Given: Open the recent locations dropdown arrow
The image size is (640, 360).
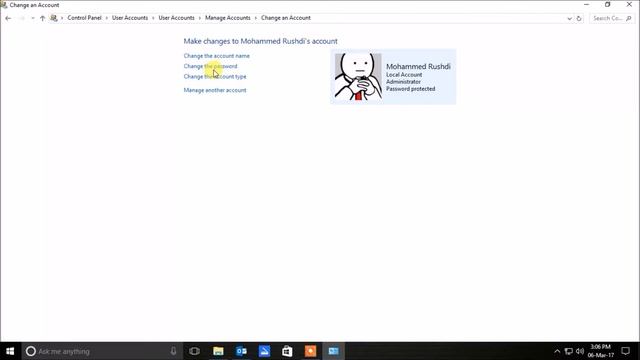Looking at the screenshot, I should tap(33, 18).
